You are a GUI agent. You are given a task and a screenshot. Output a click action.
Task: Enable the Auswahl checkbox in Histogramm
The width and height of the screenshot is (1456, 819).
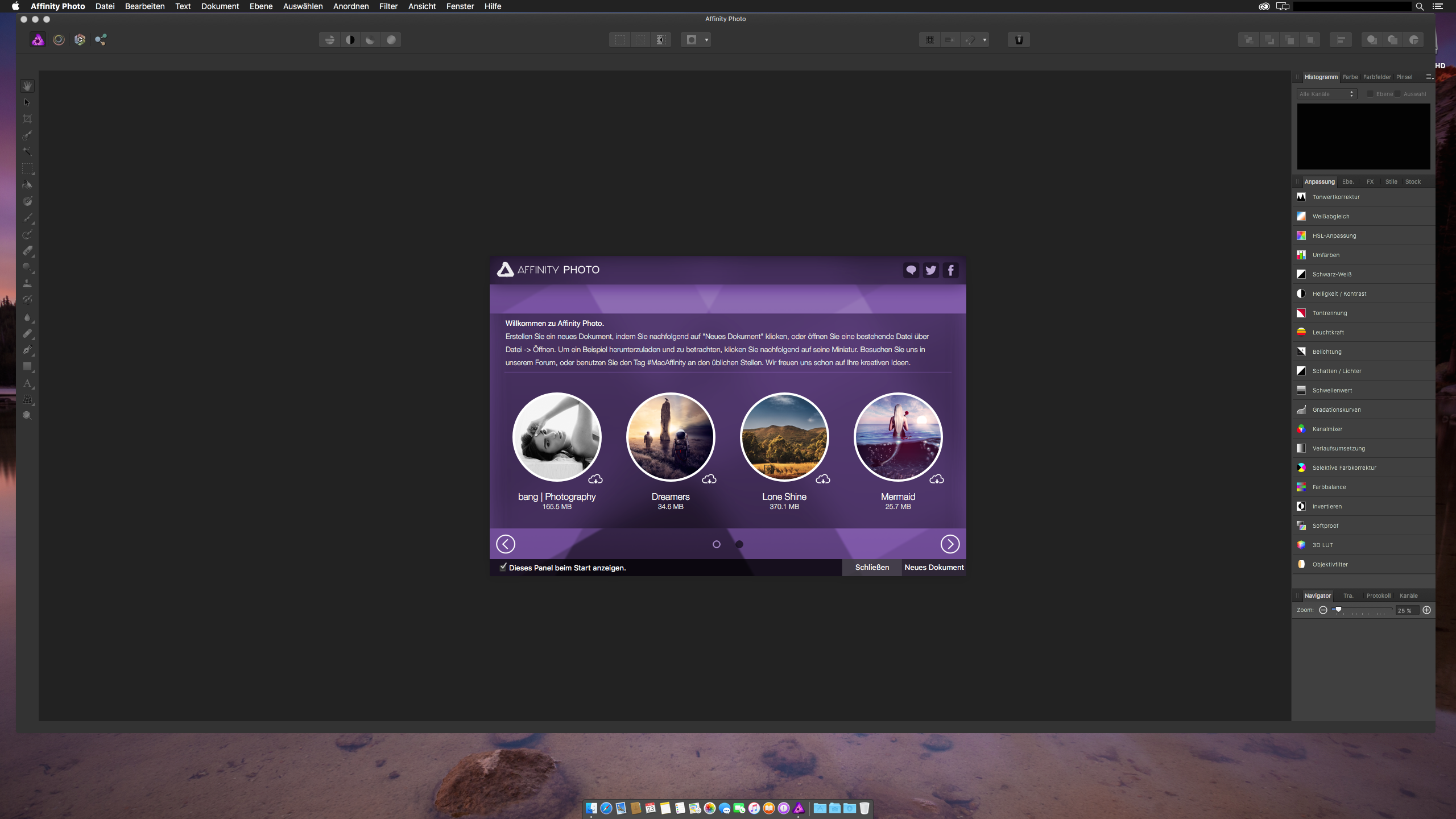pos(1398,94)
